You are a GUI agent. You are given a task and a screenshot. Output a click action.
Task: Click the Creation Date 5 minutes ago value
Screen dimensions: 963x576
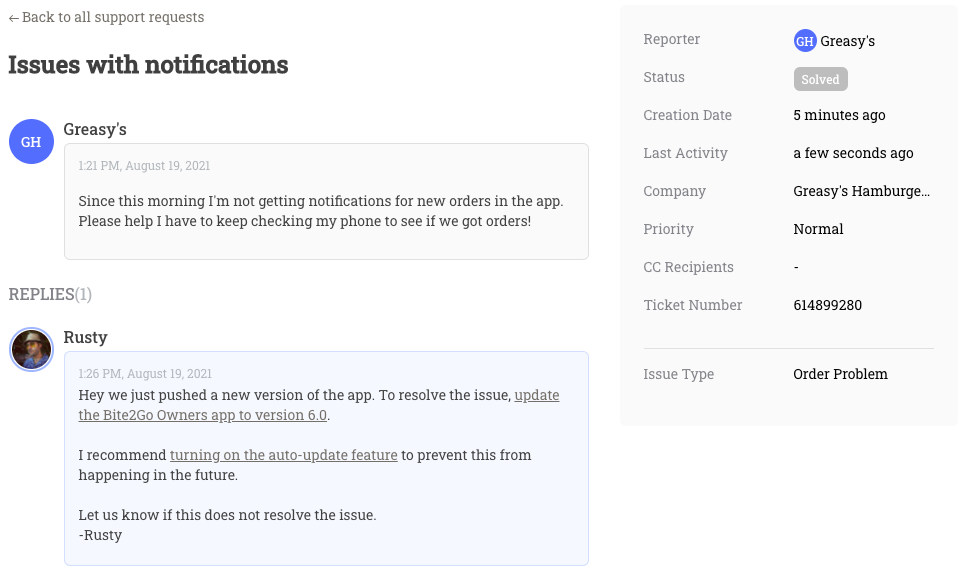point(839,115)
